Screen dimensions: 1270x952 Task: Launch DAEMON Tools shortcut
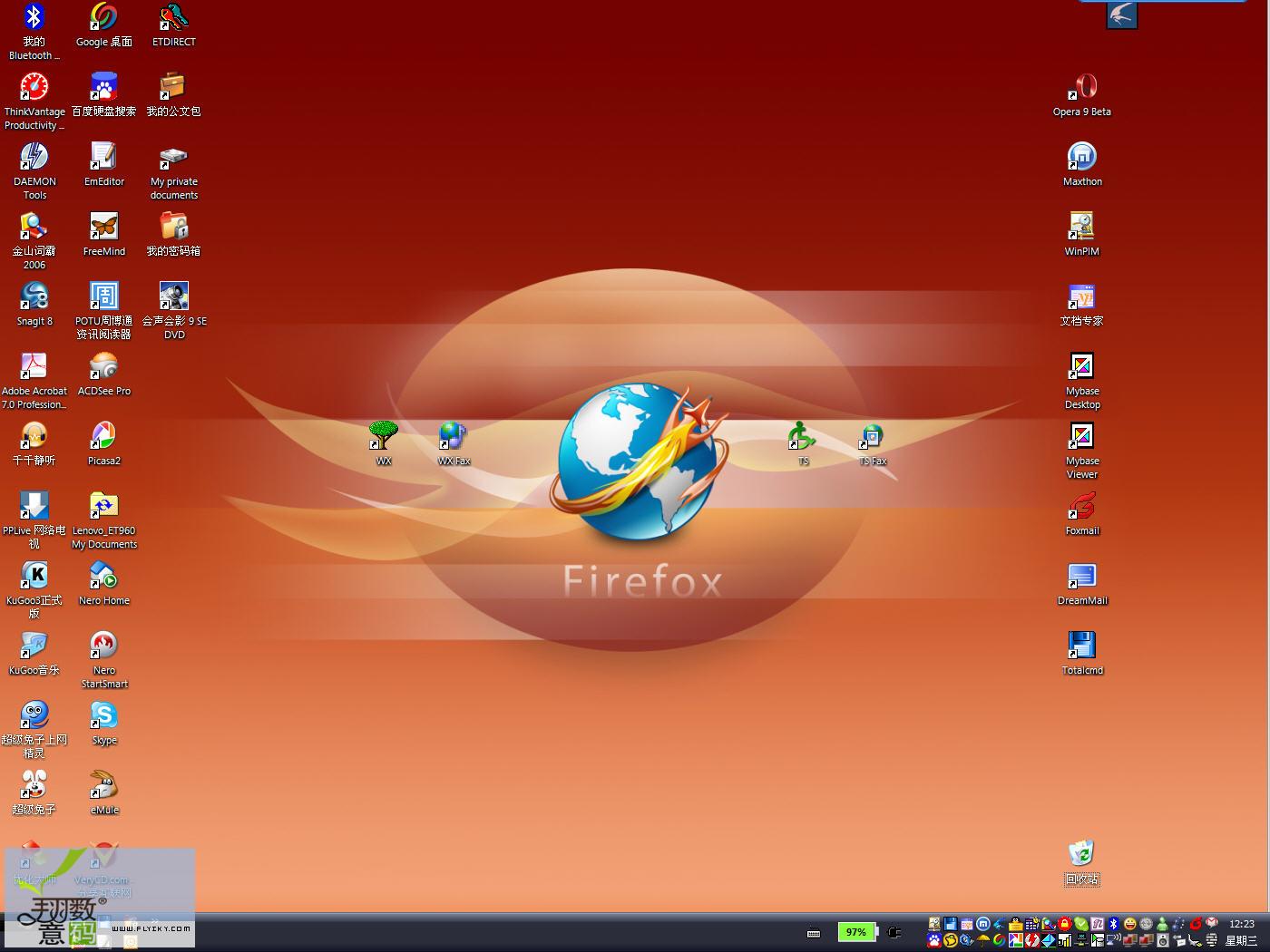(x=34, y=171)
